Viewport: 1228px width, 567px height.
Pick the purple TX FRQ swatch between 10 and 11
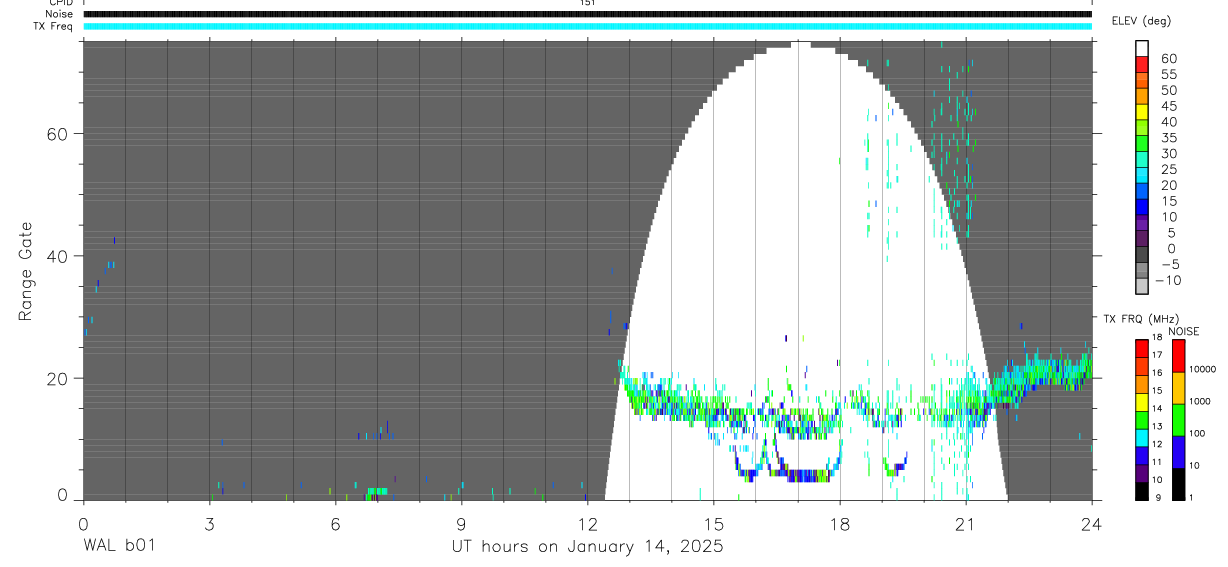[1141, 474]
